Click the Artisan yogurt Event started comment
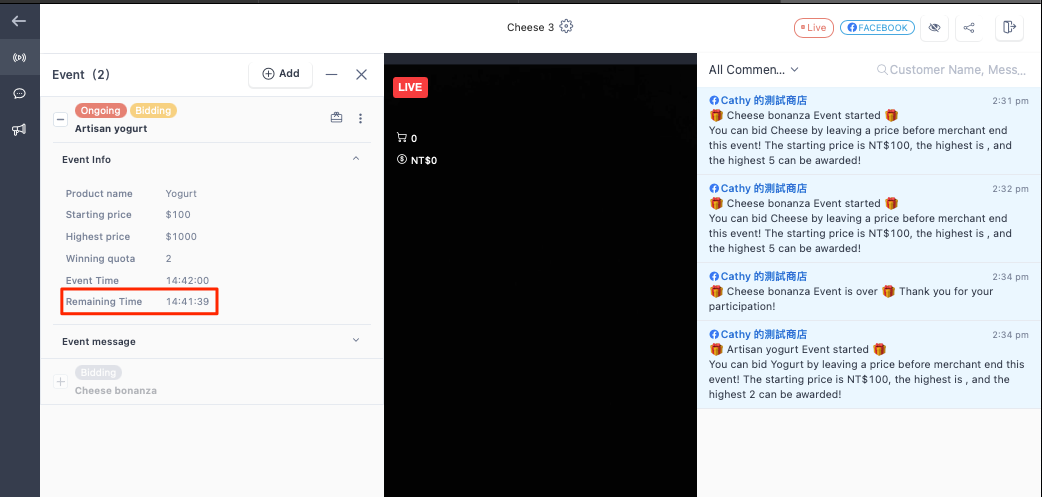Screen dimensions: 1042x497 click(x=869, y=364)
